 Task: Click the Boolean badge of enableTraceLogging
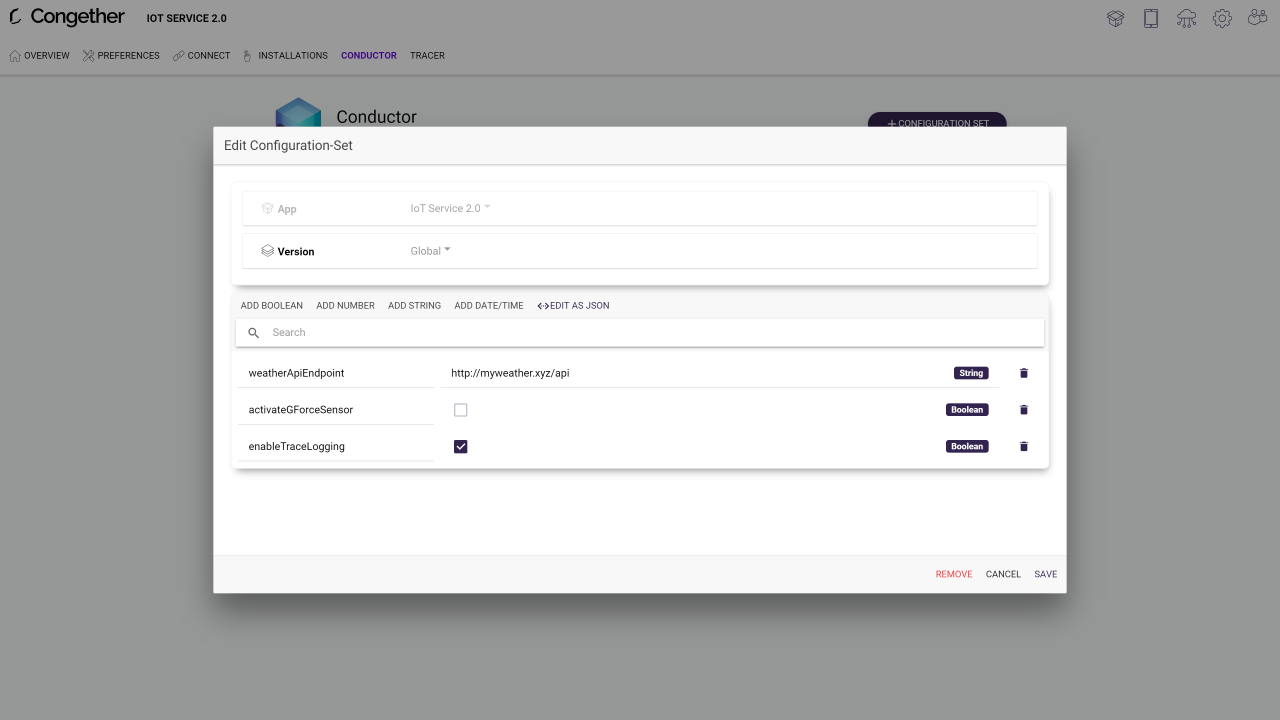tap(967, 446)
